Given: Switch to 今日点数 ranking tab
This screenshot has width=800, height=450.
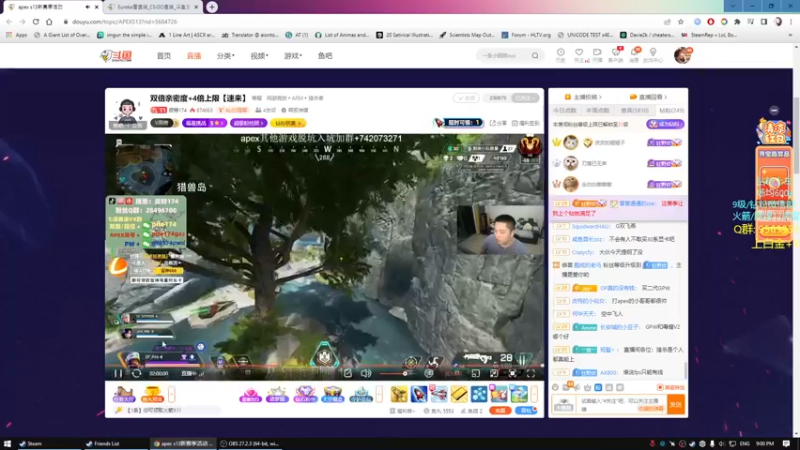Looking at the screenshot, I should 565,110.
